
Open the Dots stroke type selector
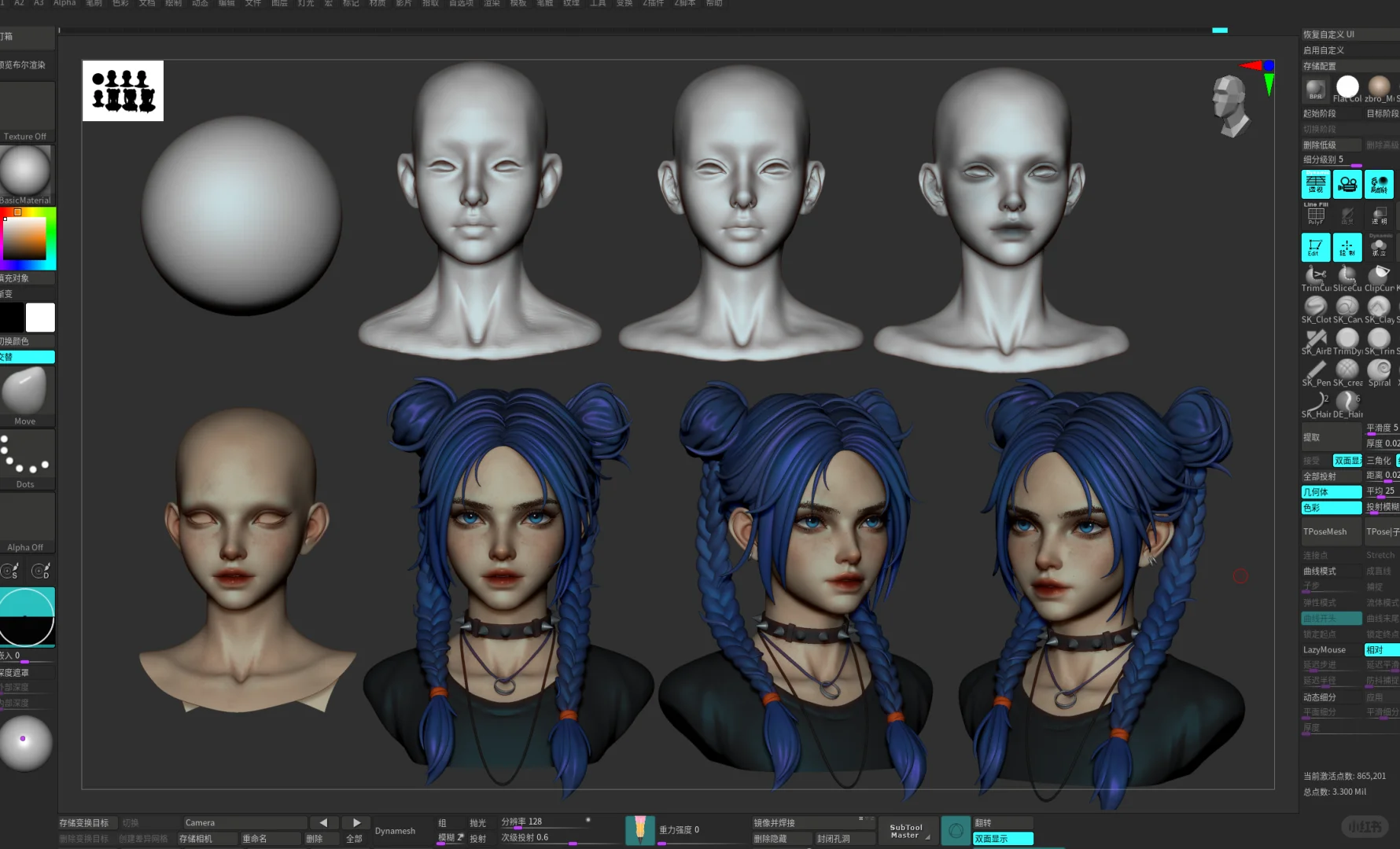26,459
